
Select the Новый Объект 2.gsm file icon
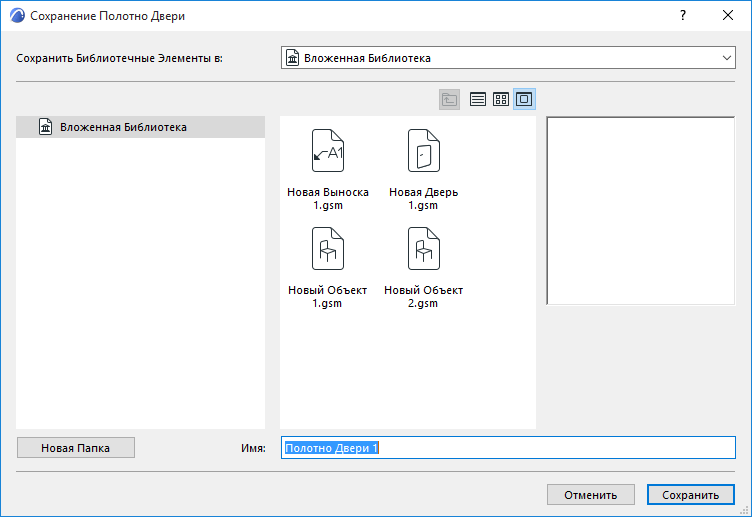pos(423,248)
